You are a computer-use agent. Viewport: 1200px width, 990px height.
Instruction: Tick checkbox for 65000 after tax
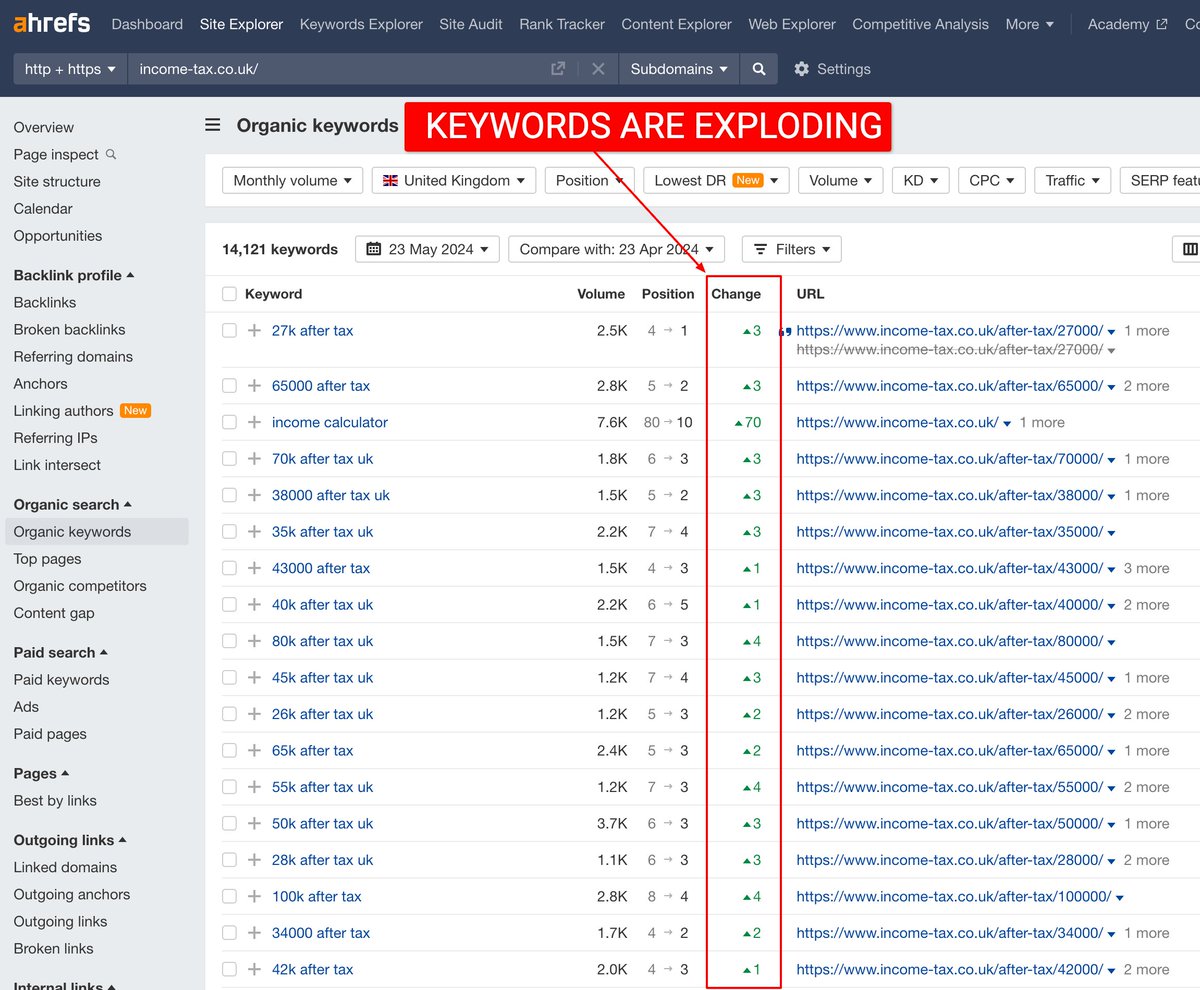pos(229,386)
